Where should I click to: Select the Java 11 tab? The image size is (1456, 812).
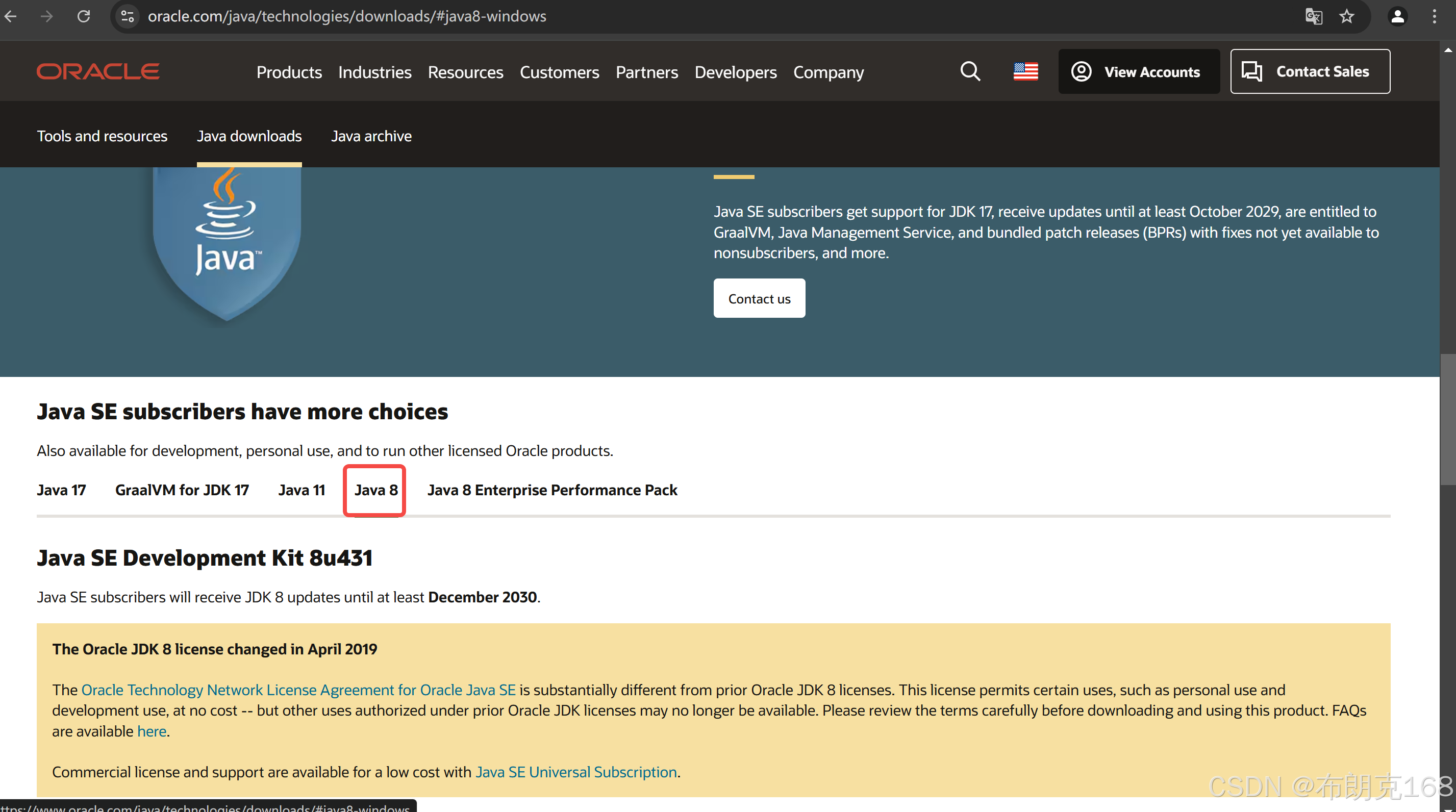[302, 490]
